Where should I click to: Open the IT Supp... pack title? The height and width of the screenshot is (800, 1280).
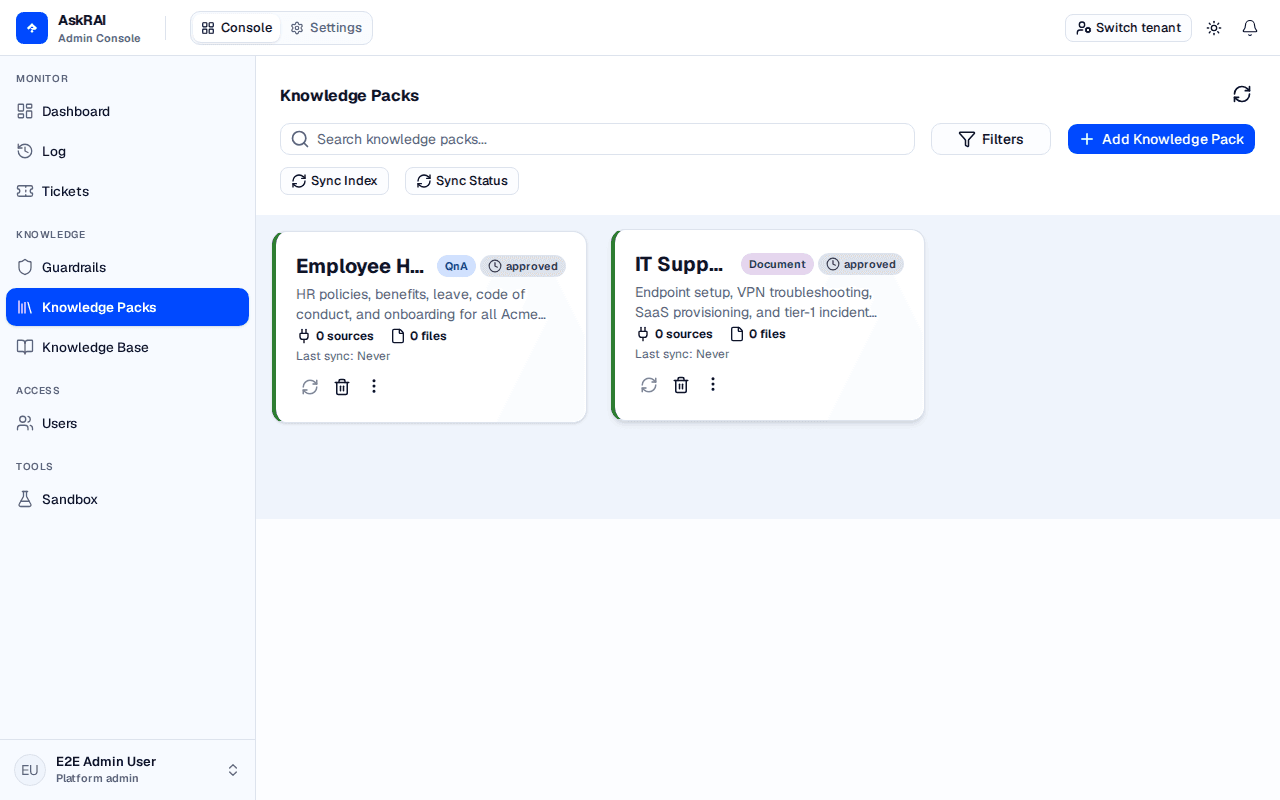[x=679, y=264]
